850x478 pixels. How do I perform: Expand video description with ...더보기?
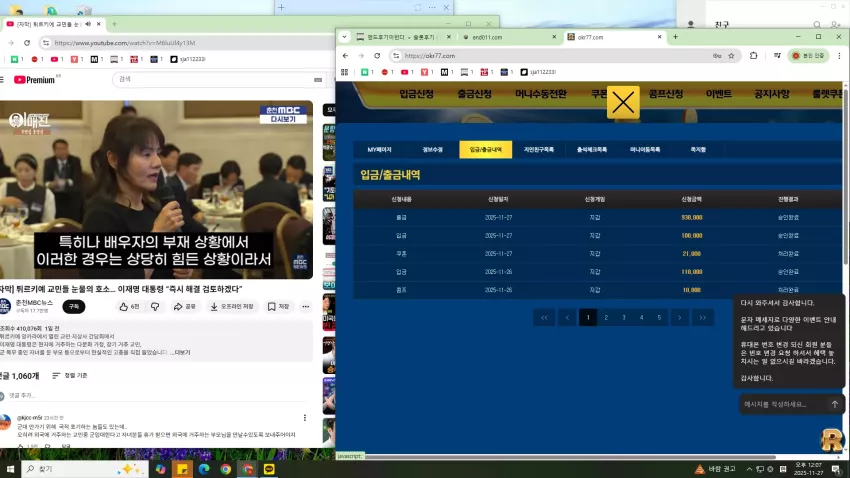pos(181,352)
